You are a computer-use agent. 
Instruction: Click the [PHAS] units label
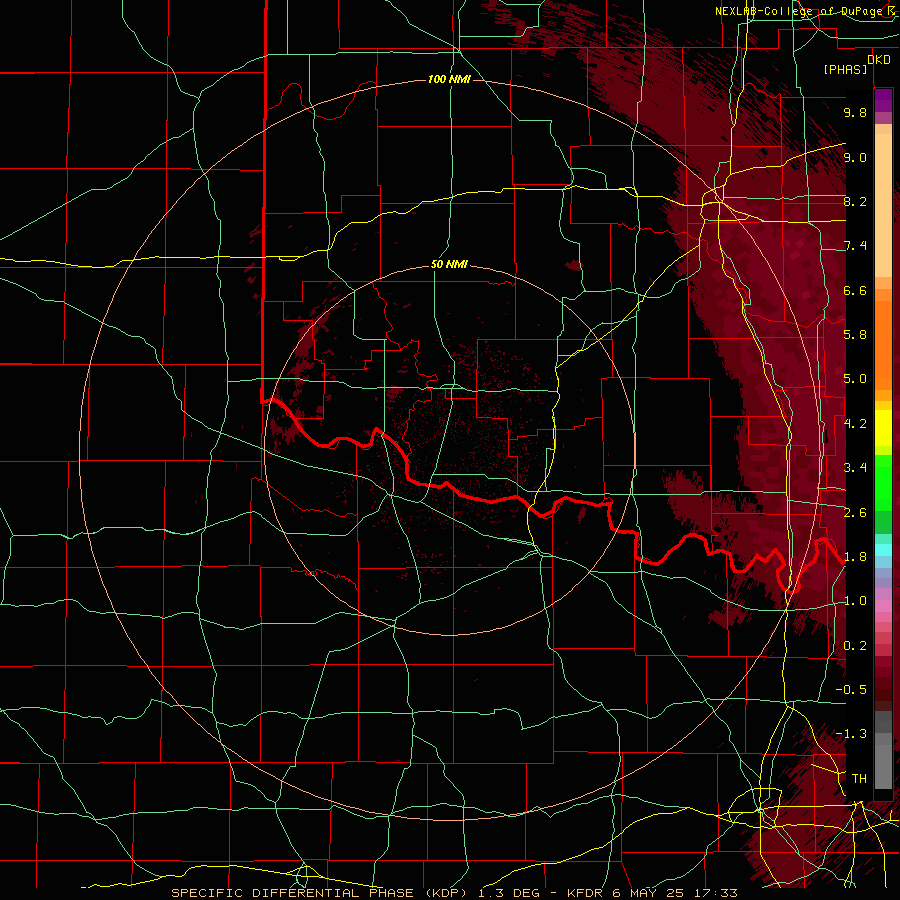pyautogui.click(x=845, y=70)
